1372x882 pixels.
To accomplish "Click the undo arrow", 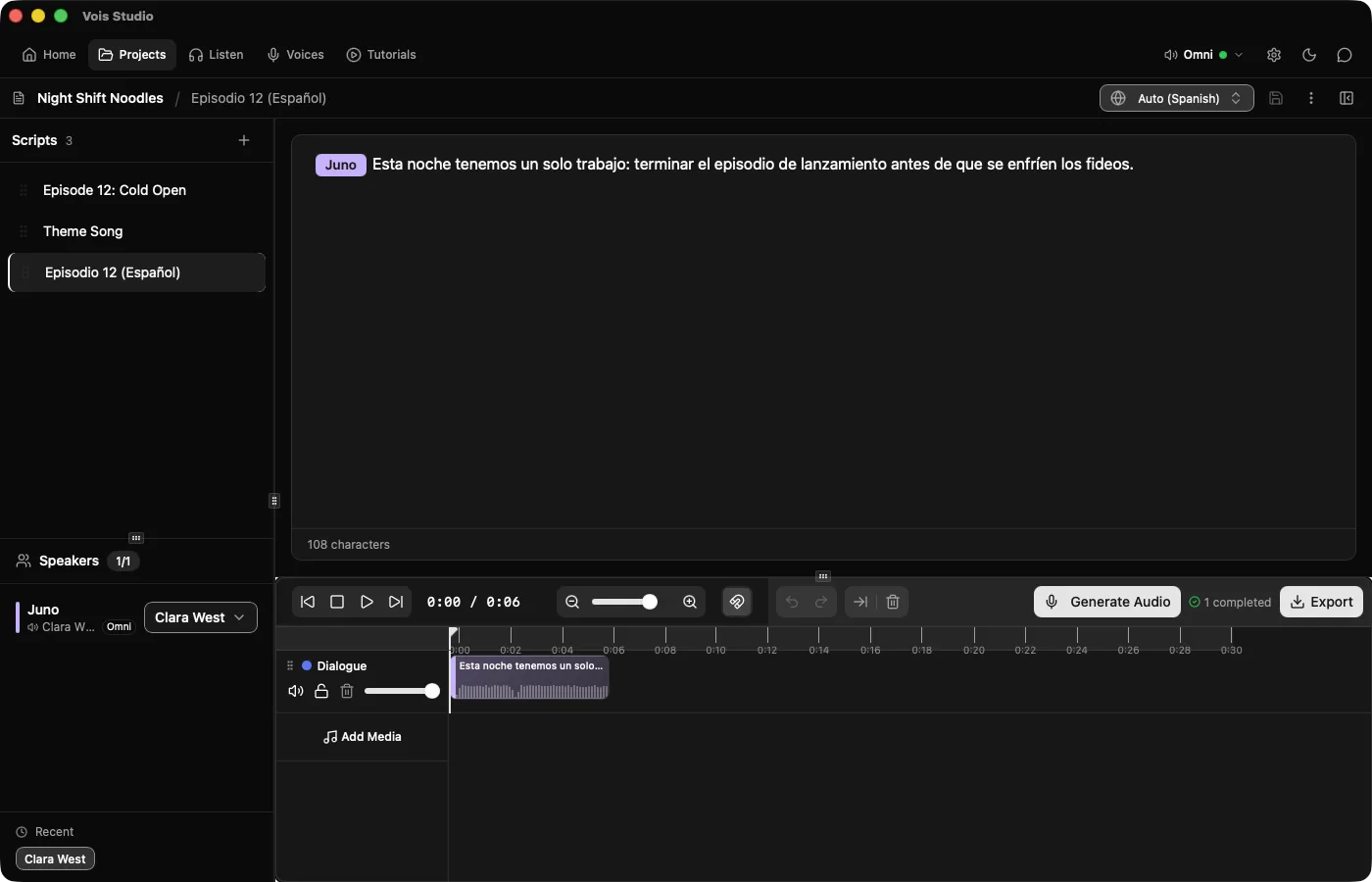I will pyautogui.click(x=792, y=602).
